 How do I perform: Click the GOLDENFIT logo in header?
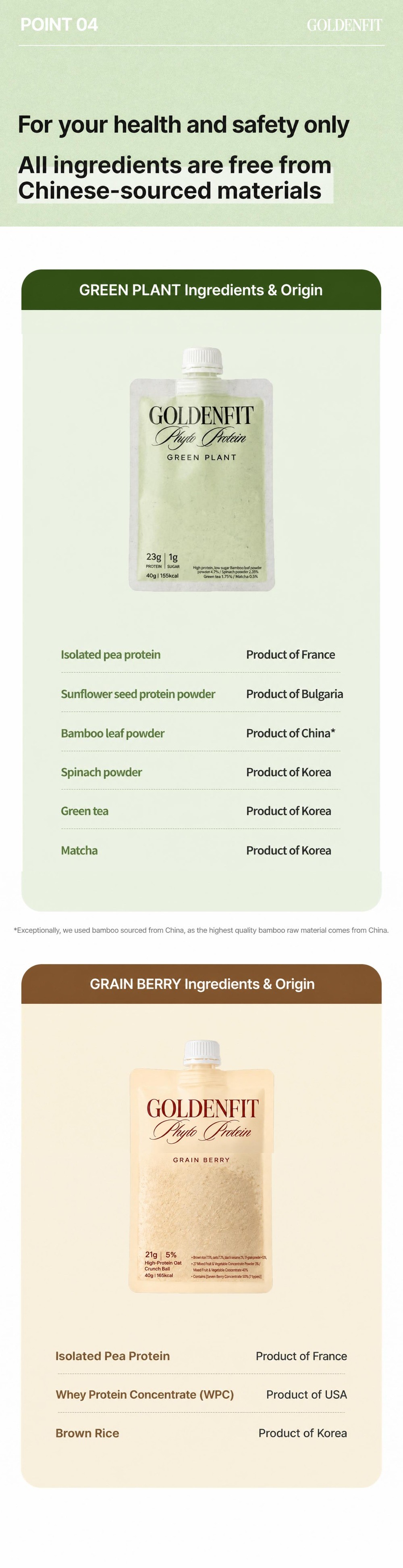(344, 25)
